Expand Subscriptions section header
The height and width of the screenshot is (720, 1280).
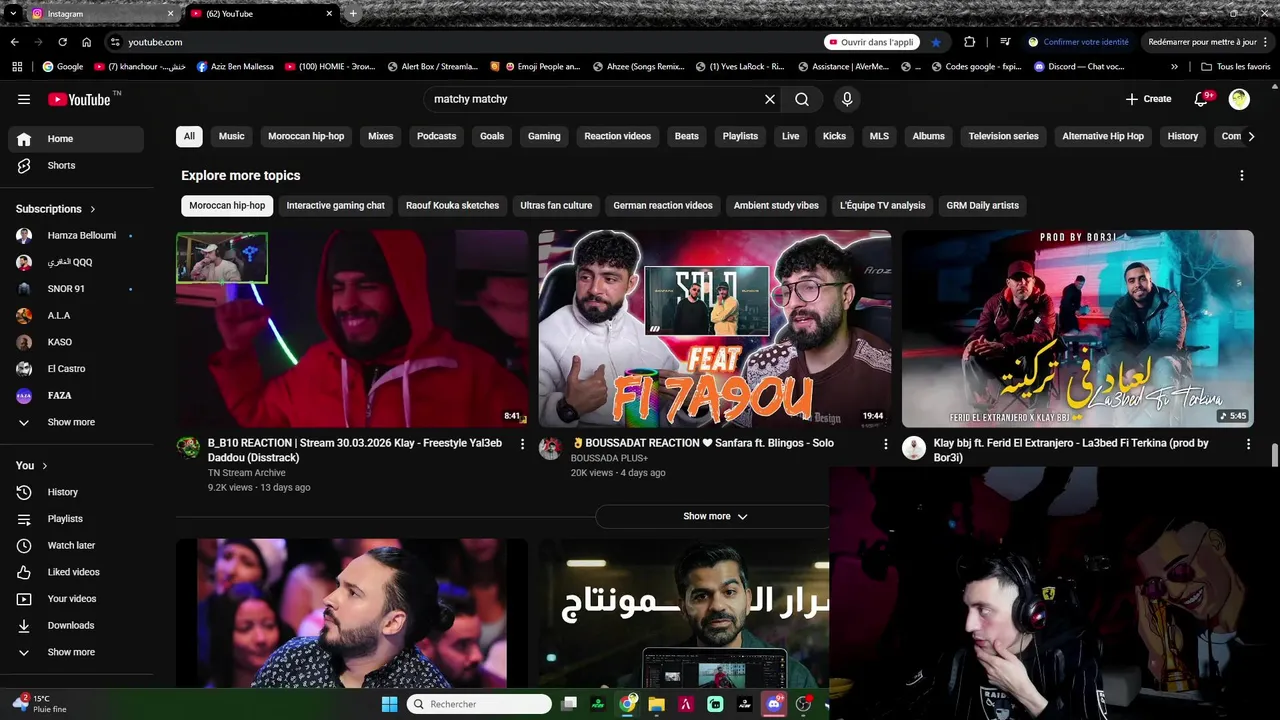56,209
